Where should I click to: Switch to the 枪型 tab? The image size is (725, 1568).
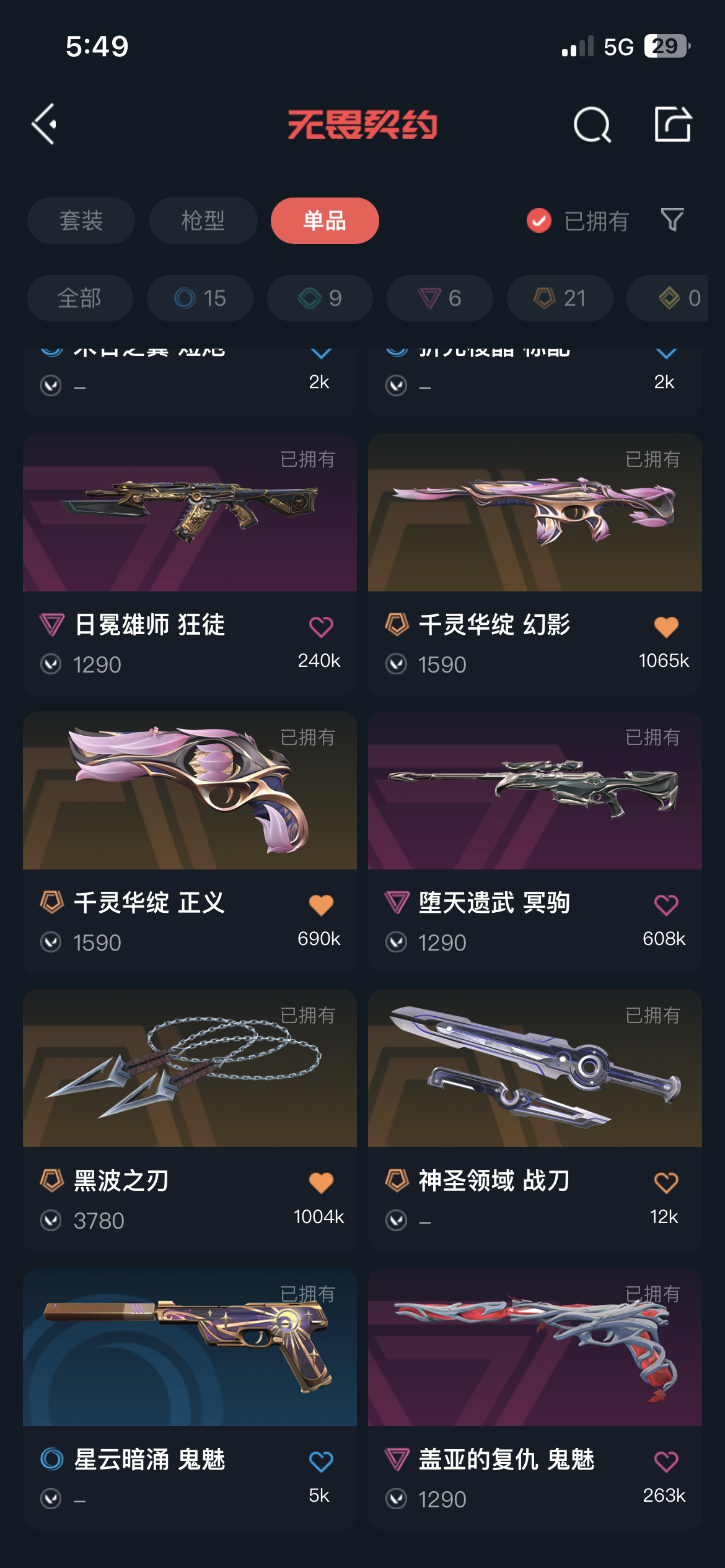[x=203, y=220]
